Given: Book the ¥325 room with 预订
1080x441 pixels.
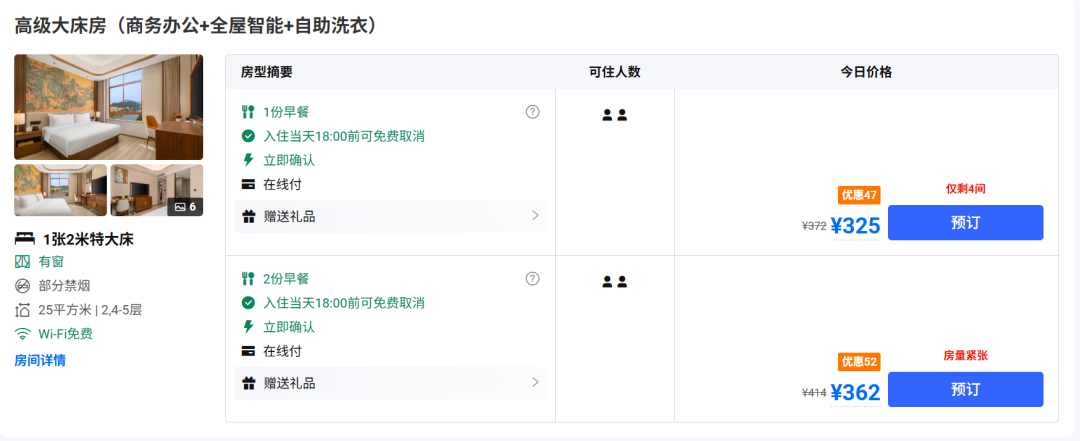Looking at the screenshot, I should click(x=965, y=223).
